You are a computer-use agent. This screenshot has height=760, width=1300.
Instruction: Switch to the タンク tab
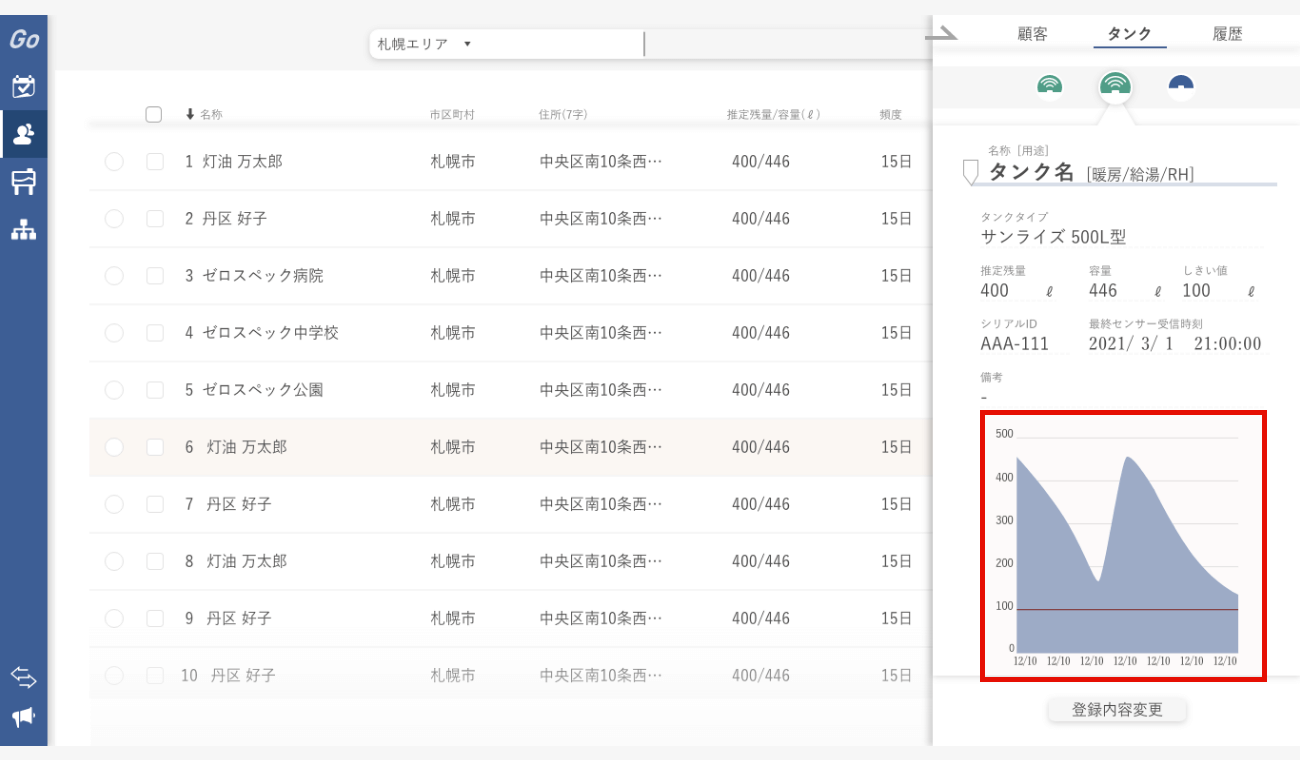pos(1130,34)
